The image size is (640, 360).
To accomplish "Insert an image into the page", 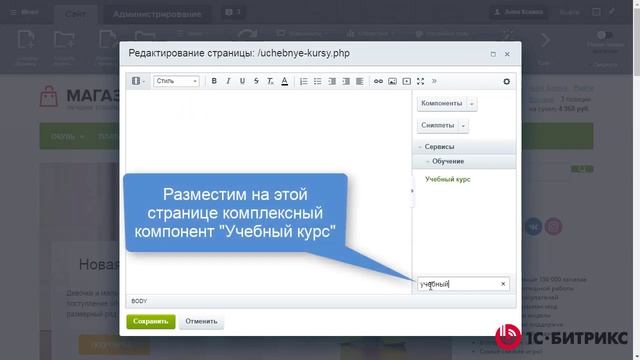I will pos(392,81).
